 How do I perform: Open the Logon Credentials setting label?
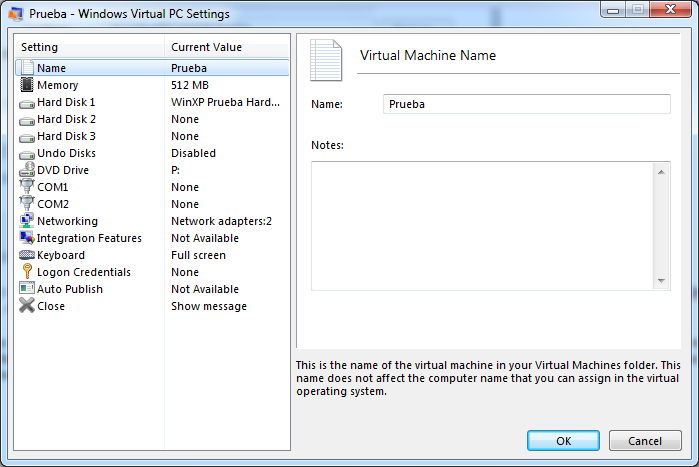click(x=84, y=272)
